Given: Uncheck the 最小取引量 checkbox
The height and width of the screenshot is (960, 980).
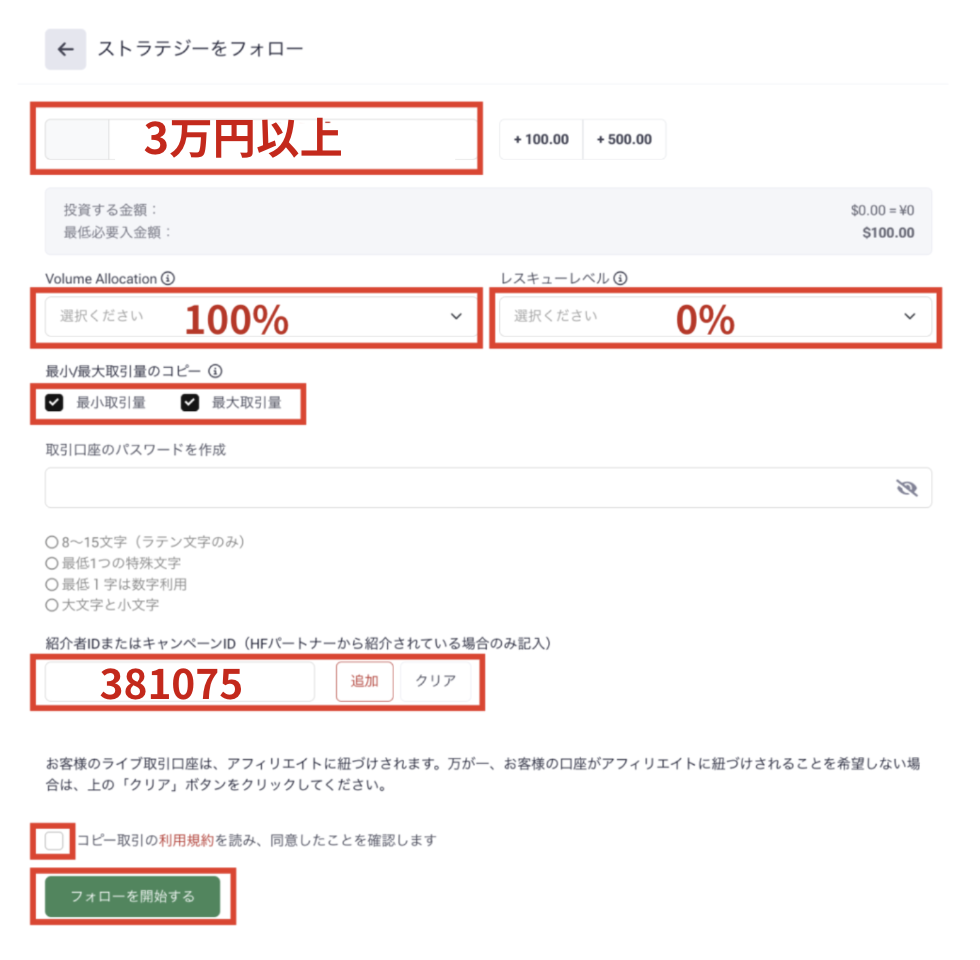Looking at the screenshot, I should coord(54,402).
